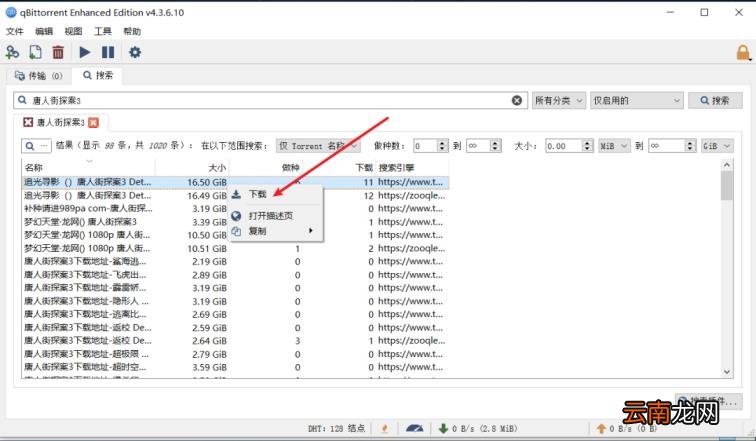Open options via the gear icon

click(x=135, y=52)
